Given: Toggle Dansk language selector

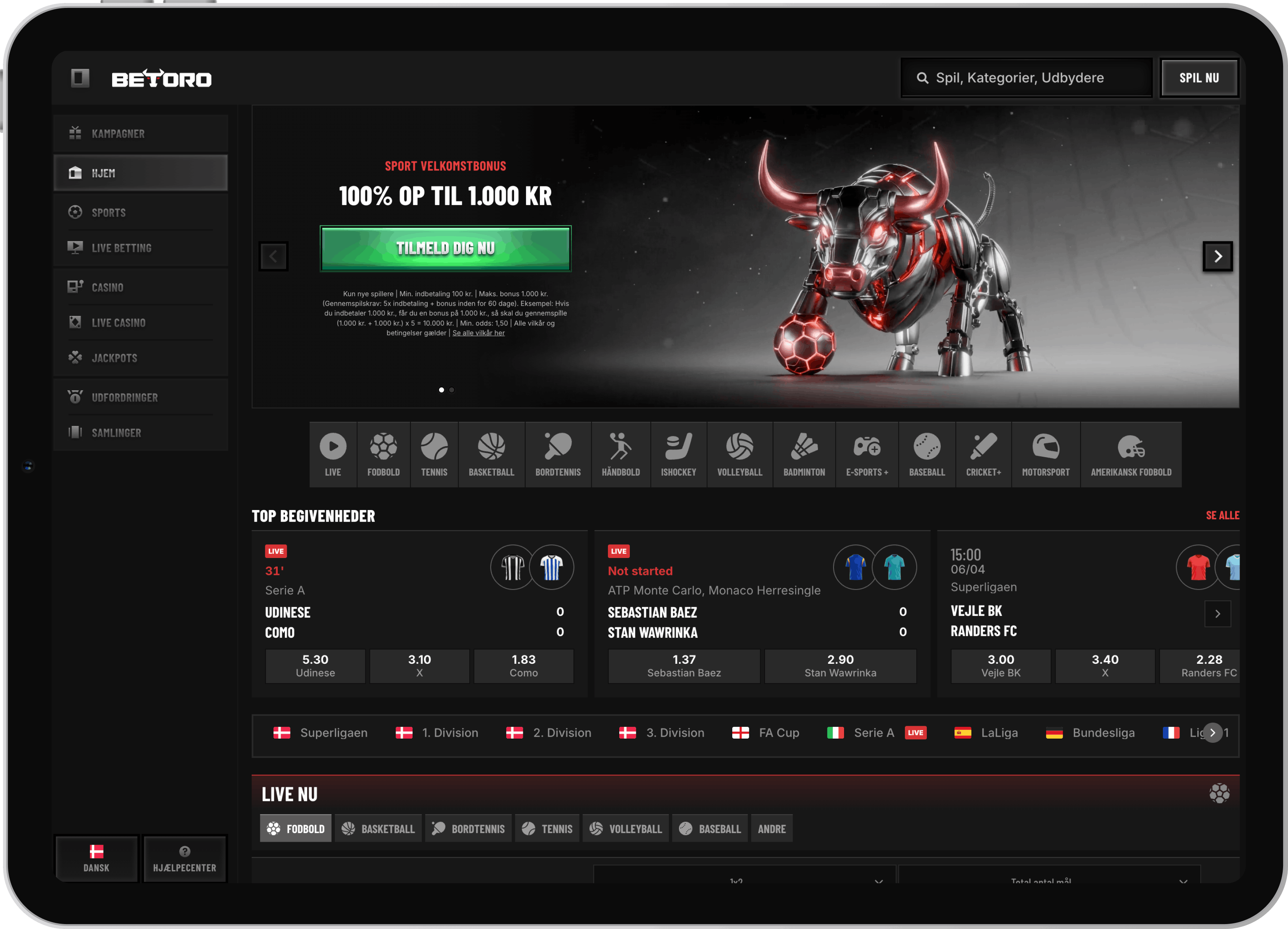Looking at the screenshot, I should point(97,858).
